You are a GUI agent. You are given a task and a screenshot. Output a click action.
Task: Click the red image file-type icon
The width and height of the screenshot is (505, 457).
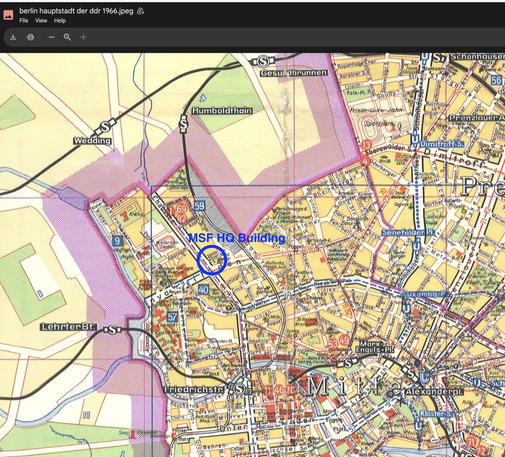click(8, 15)
